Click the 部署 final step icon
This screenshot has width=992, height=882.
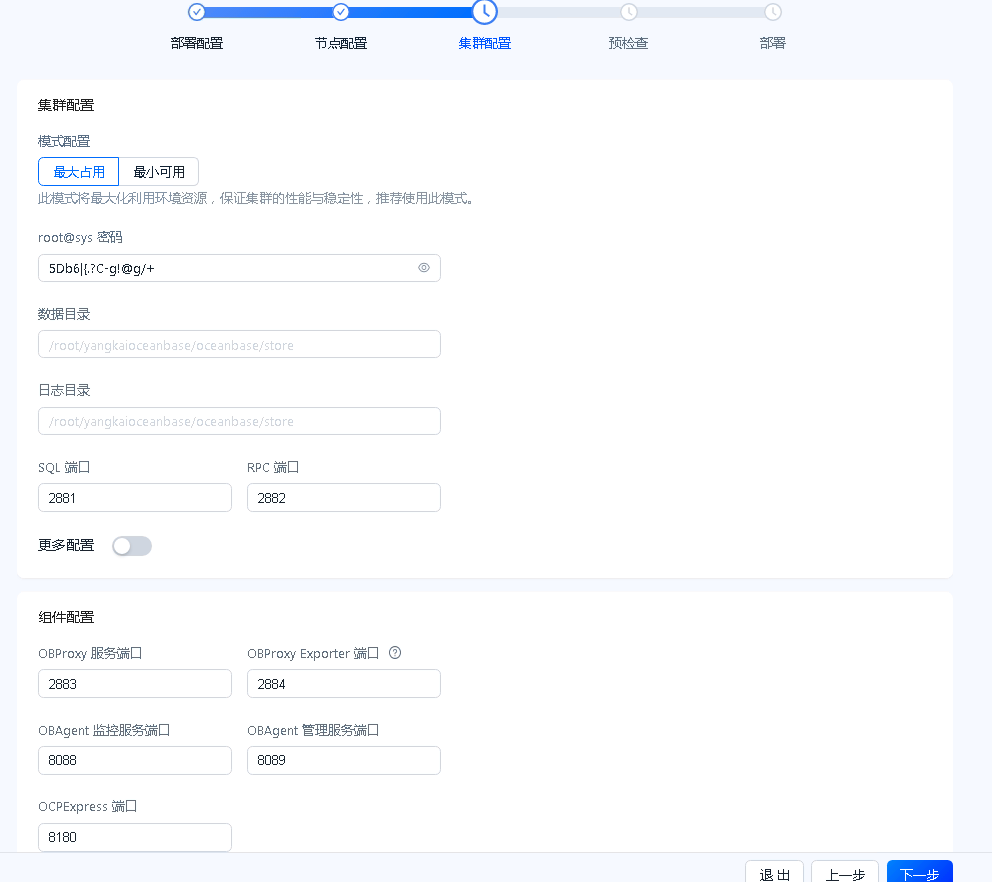click(772, 11)
